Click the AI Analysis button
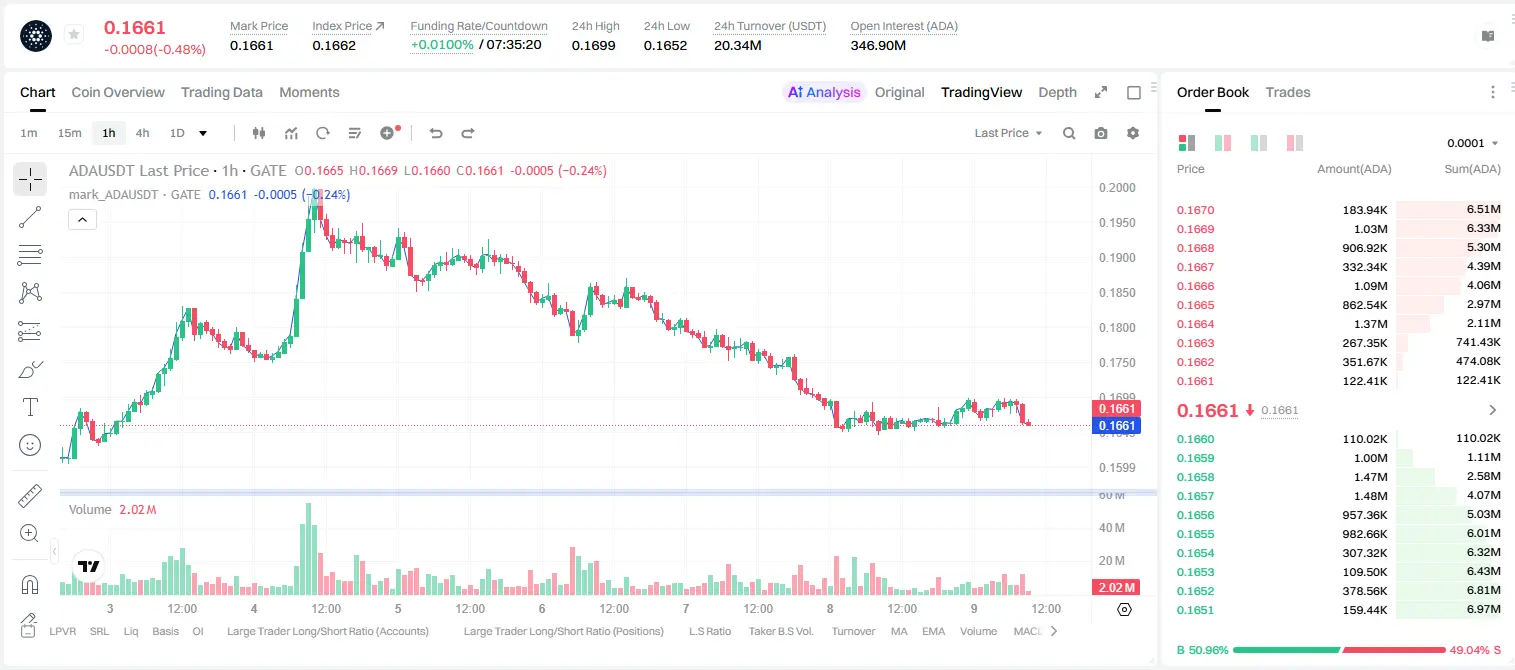 pyautogui.click(x=823, y=92)
